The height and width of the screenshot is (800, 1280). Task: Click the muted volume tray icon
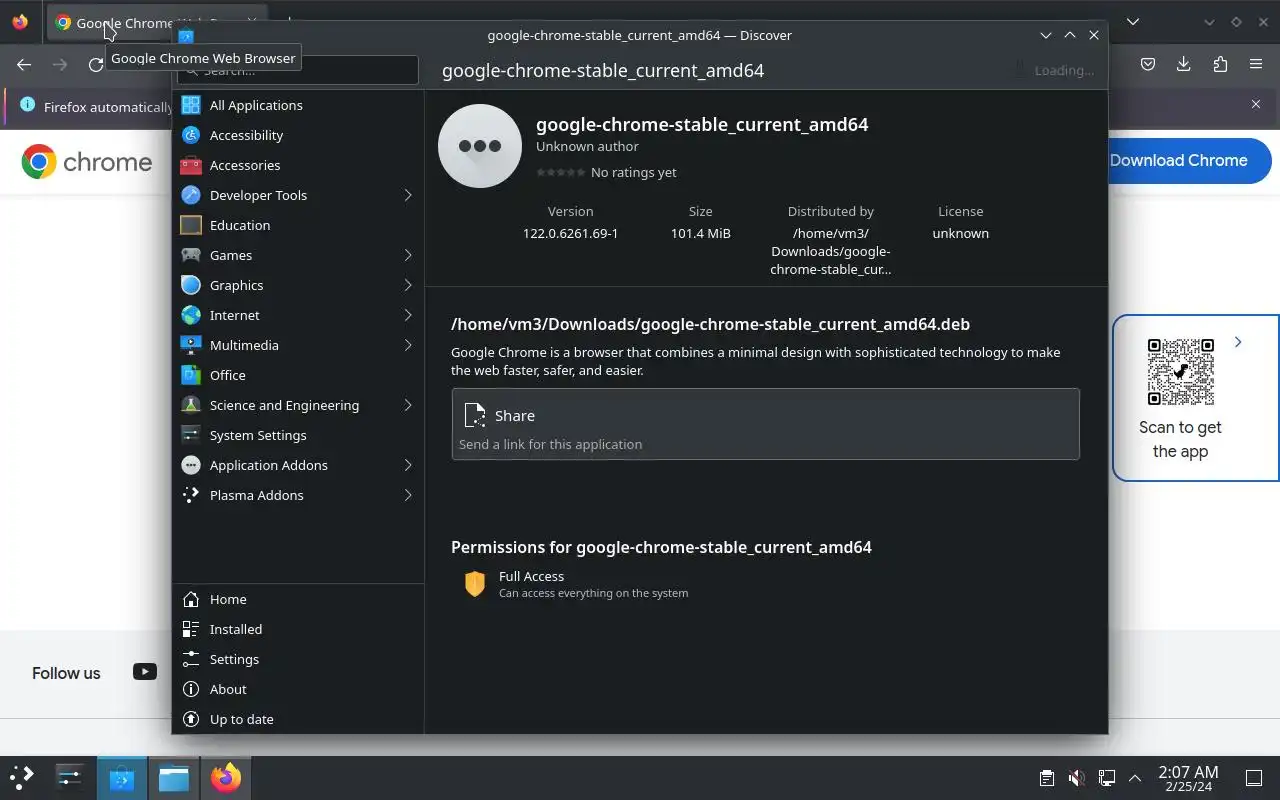[x=1077, y=778]
